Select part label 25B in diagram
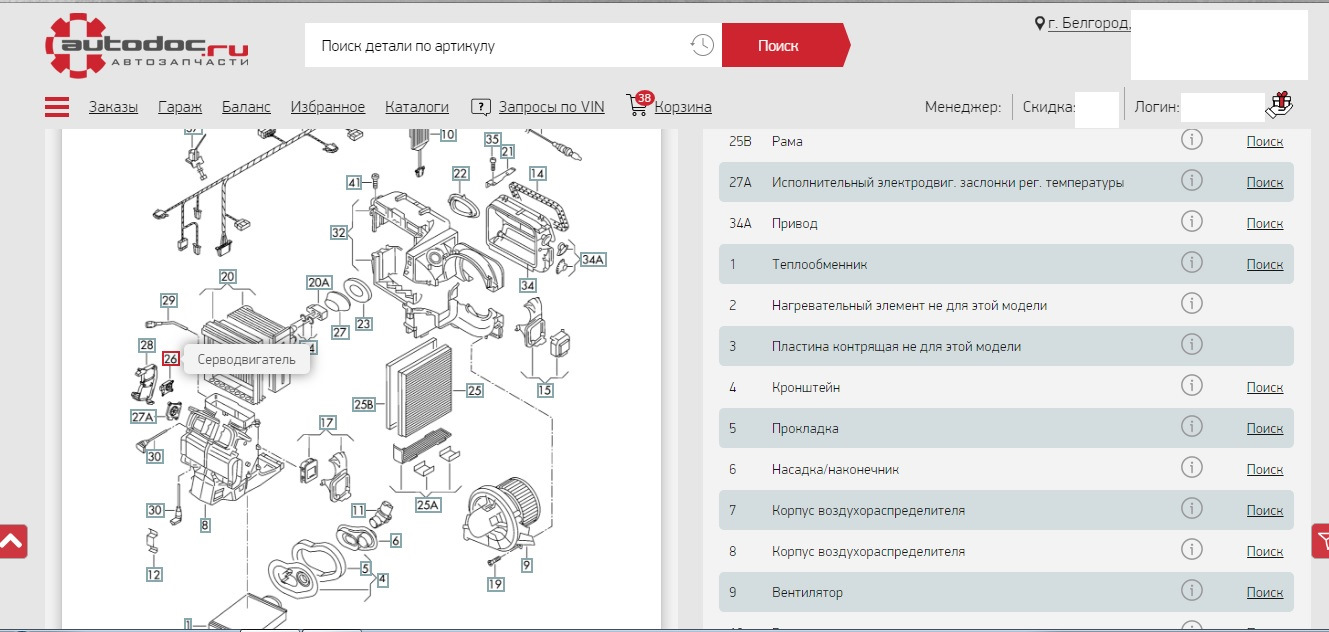The height and width of the screenshot is (632, 1329). (364, 405)
